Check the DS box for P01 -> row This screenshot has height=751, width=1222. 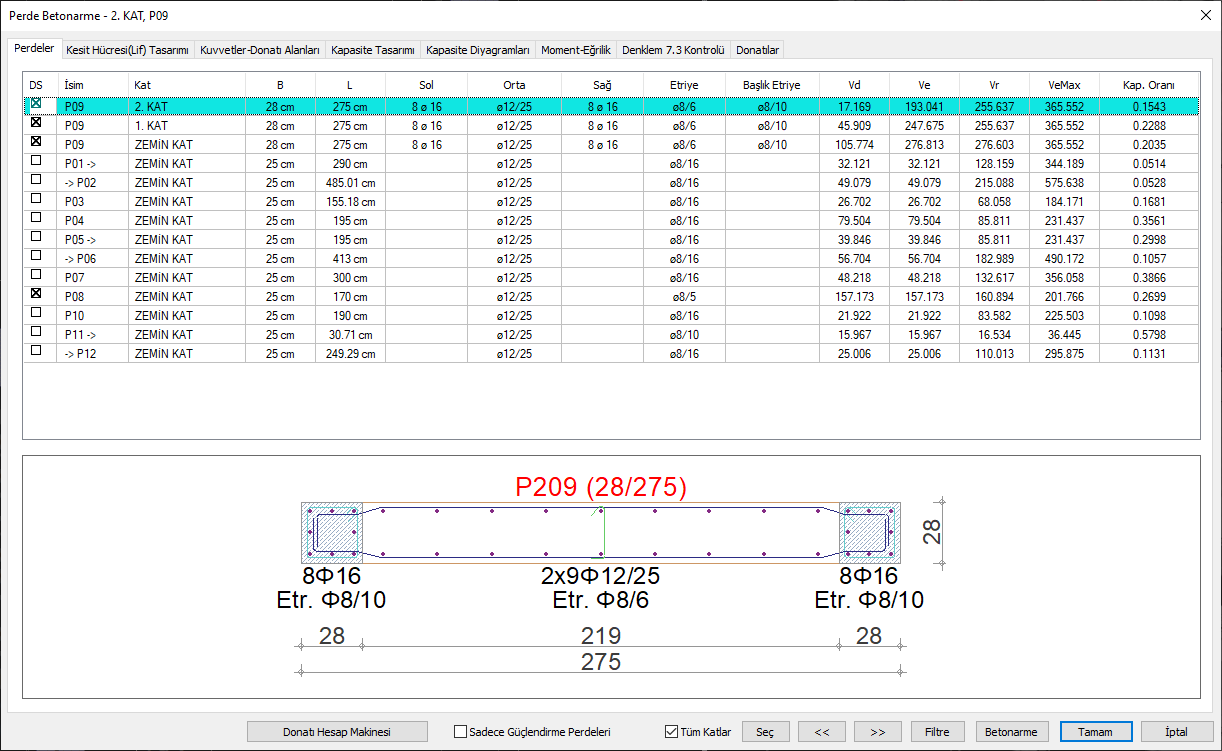pyautogui.click(x=36, y=160)
